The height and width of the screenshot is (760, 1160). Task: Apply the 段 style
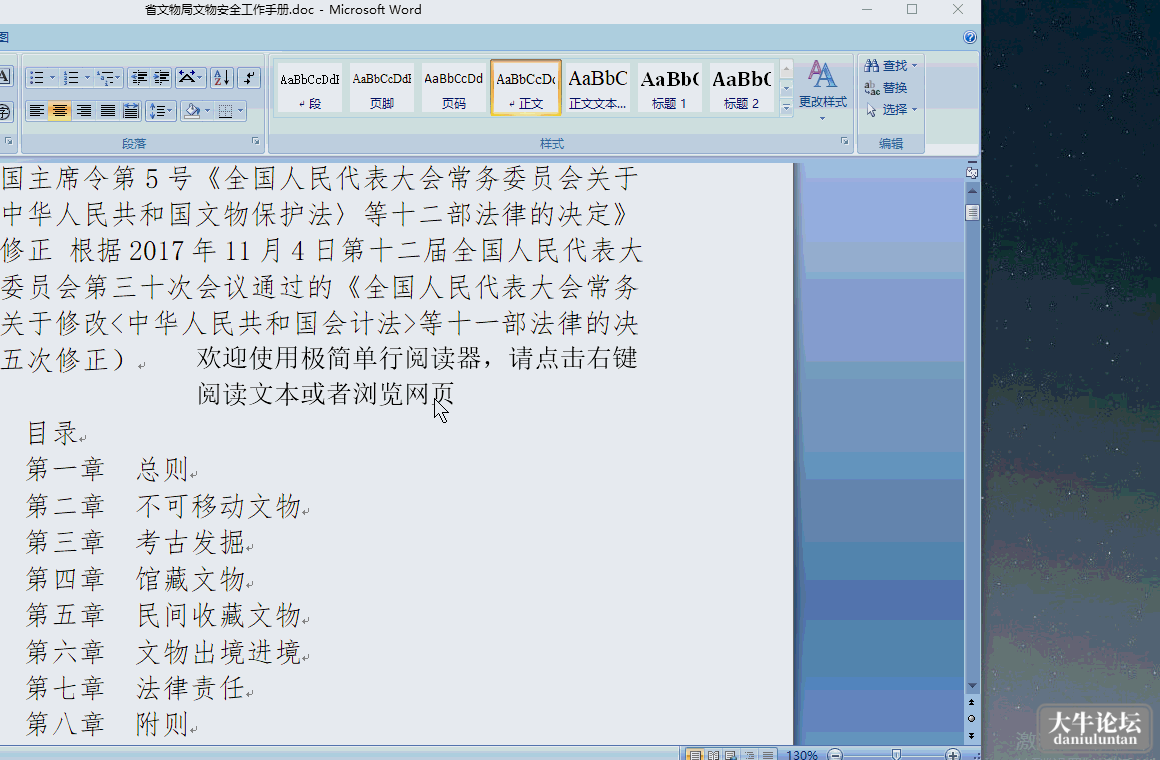coord(309,88)
